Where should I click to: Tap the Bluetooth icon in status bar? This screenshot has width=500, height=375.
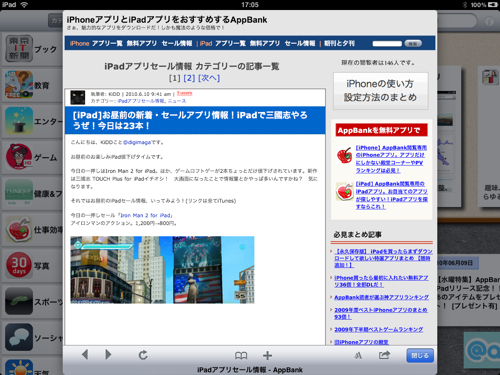[x=465, y=5]
